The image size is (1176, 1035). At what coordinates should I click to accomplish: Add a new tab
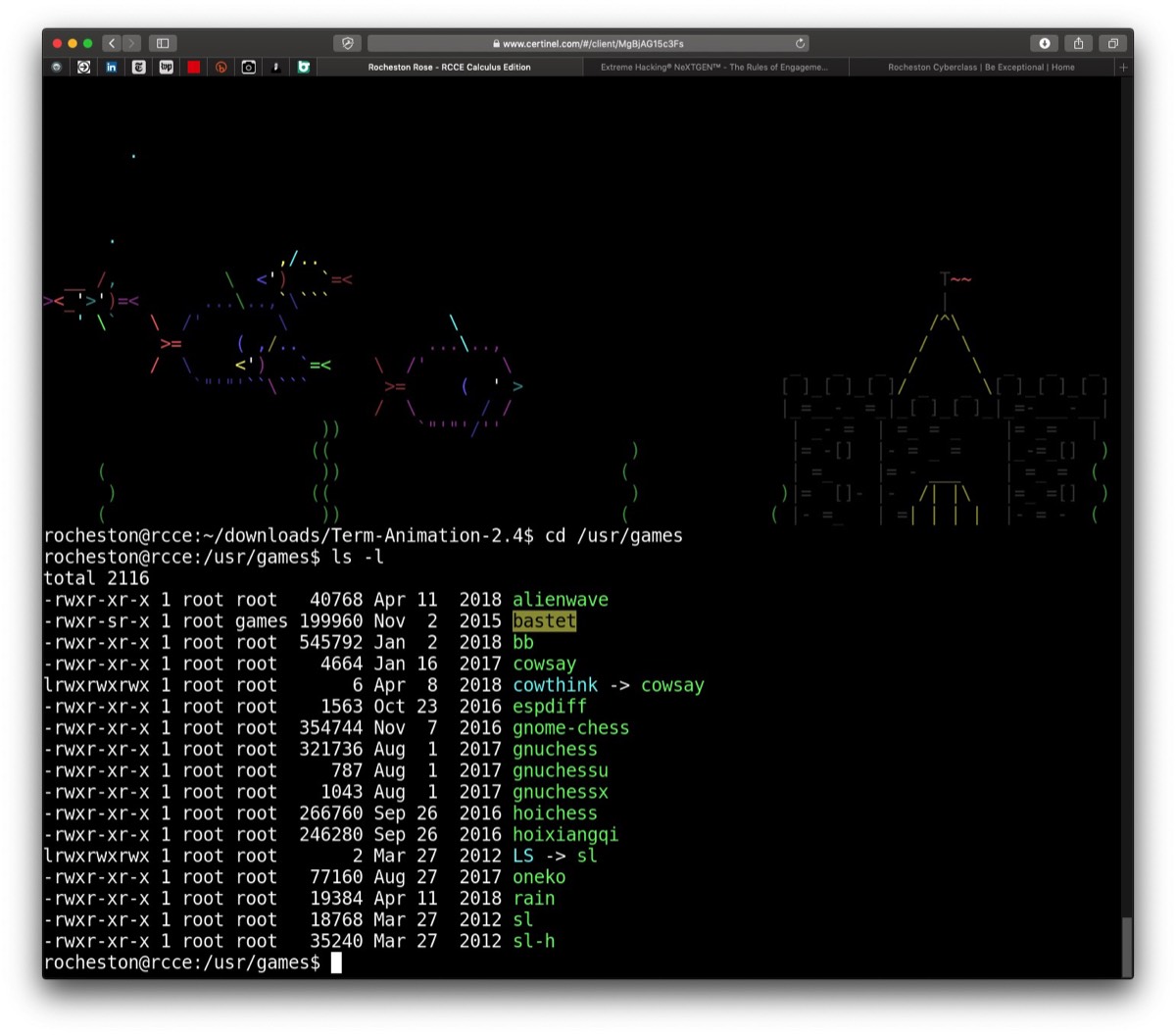(1123, 68)
